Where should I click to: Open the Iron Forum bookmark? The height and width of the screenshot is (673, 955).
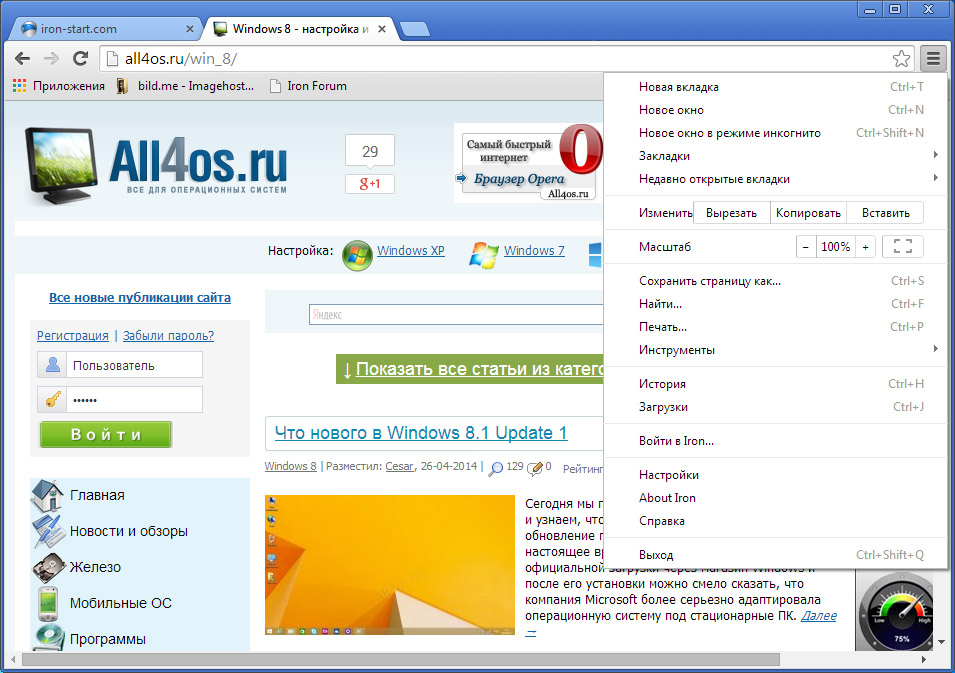308,86
